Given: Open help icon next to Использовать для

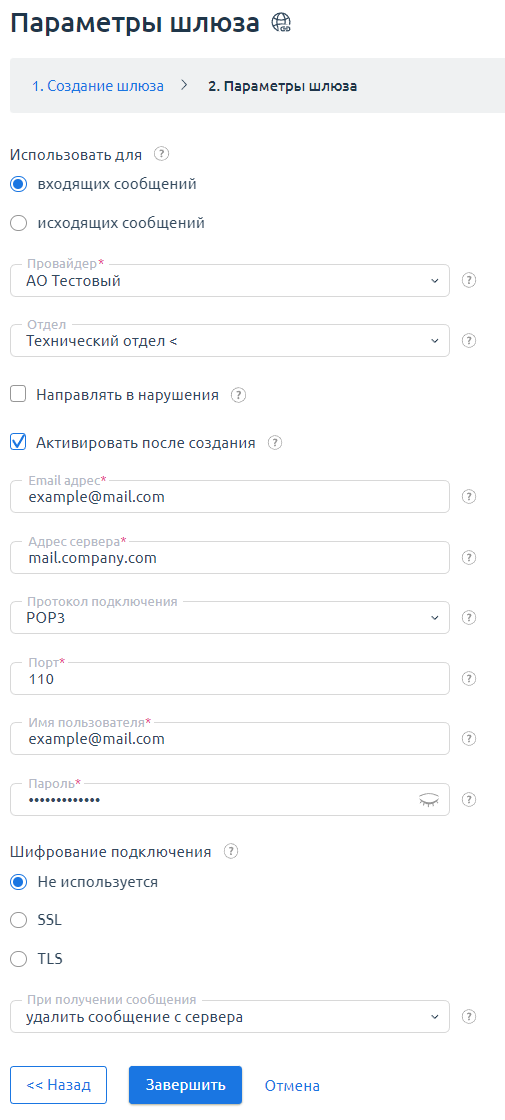Looking at the screenshot, I should pos(161,154).
